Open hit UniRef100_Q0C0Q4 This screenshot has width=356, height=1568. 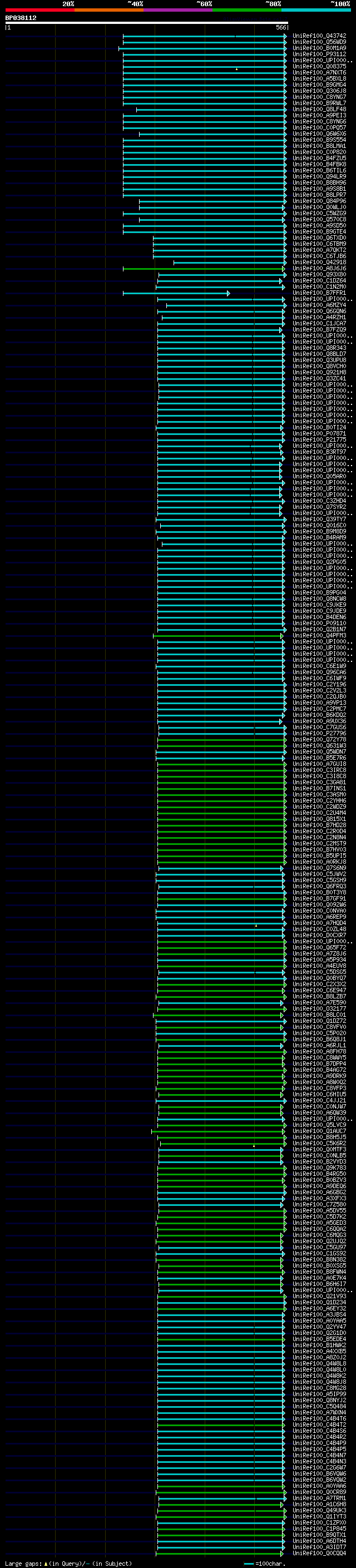[319, 1554]
